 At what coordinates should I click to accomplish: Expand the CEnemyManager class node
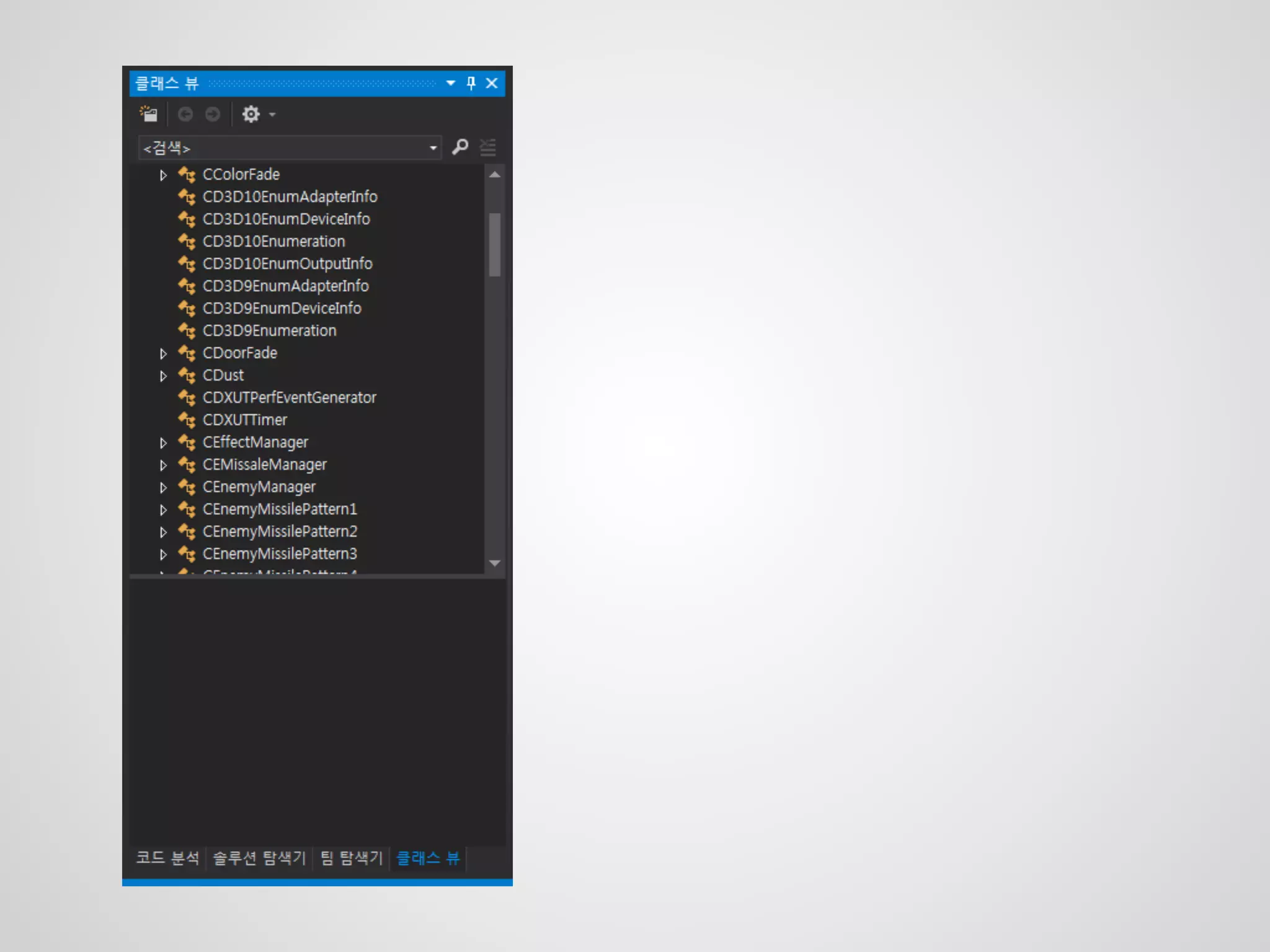163,488
